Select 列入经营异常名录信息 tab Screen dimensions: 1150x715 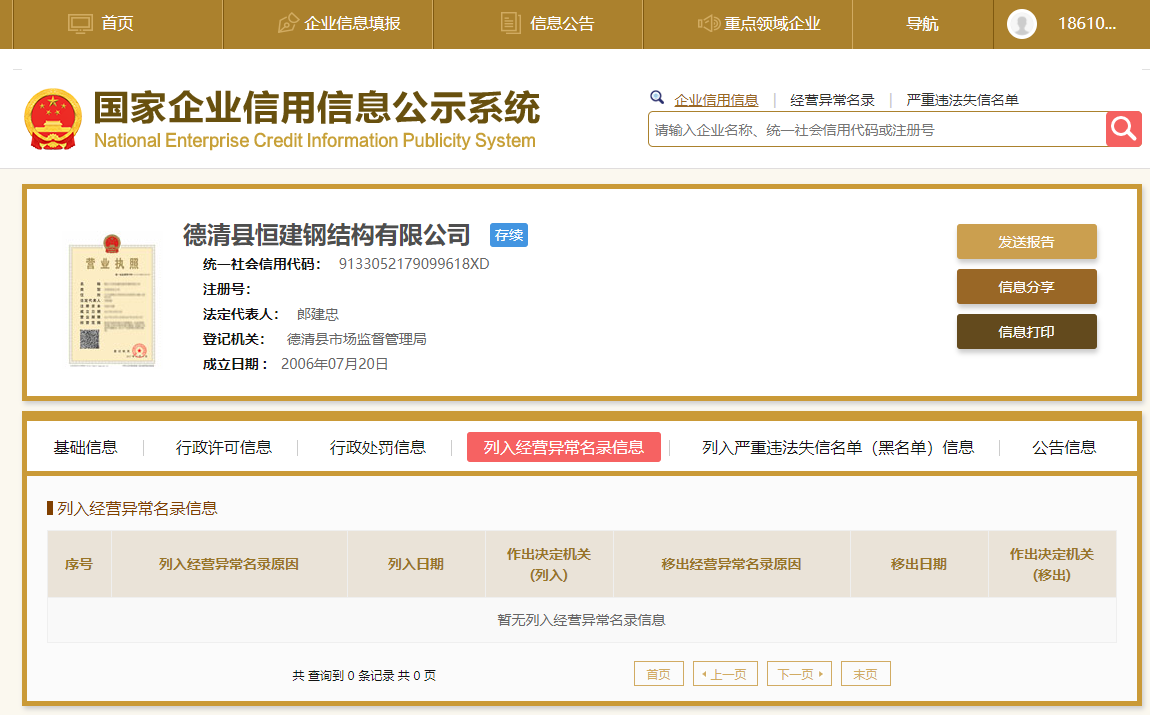pyautogui.click(x=564, y=447)
